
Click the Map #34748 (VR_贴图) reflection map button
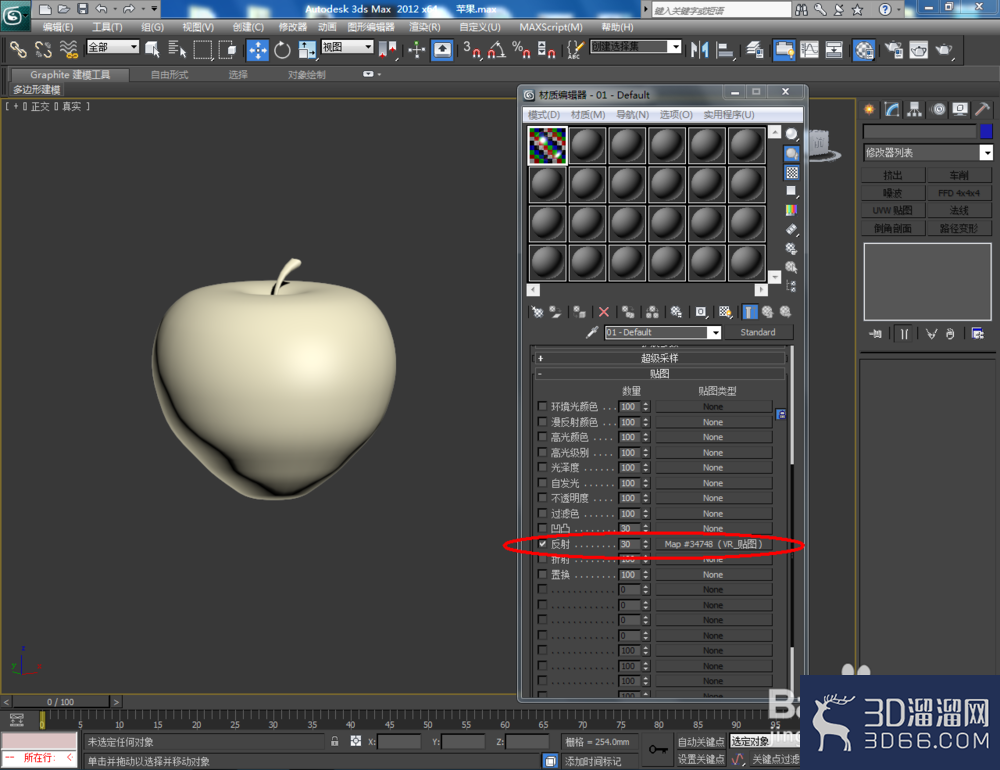713,544
